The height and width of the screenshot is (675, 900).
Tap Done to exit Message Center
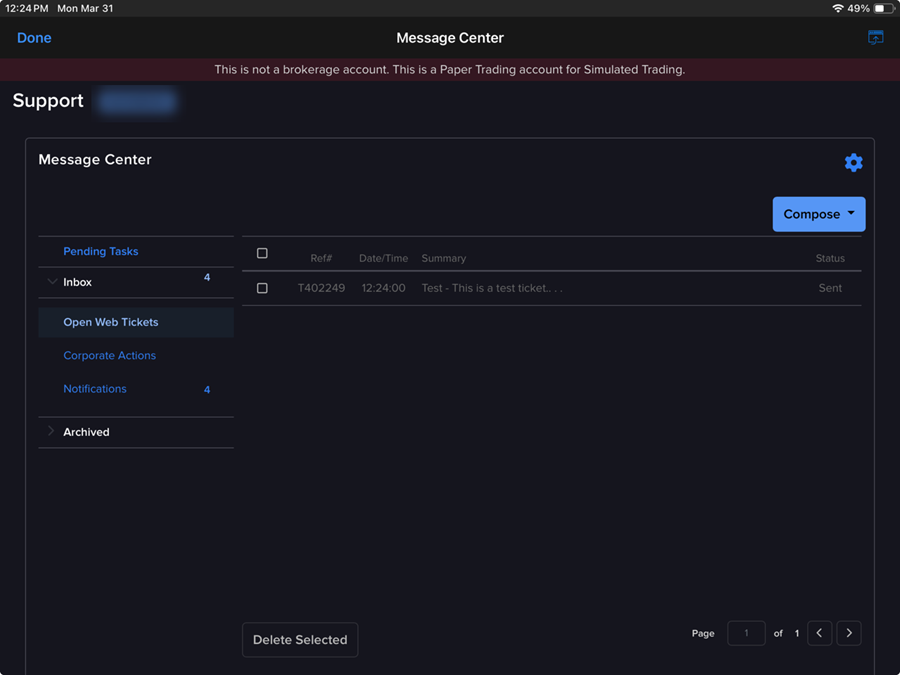click(x=34, y=37)
